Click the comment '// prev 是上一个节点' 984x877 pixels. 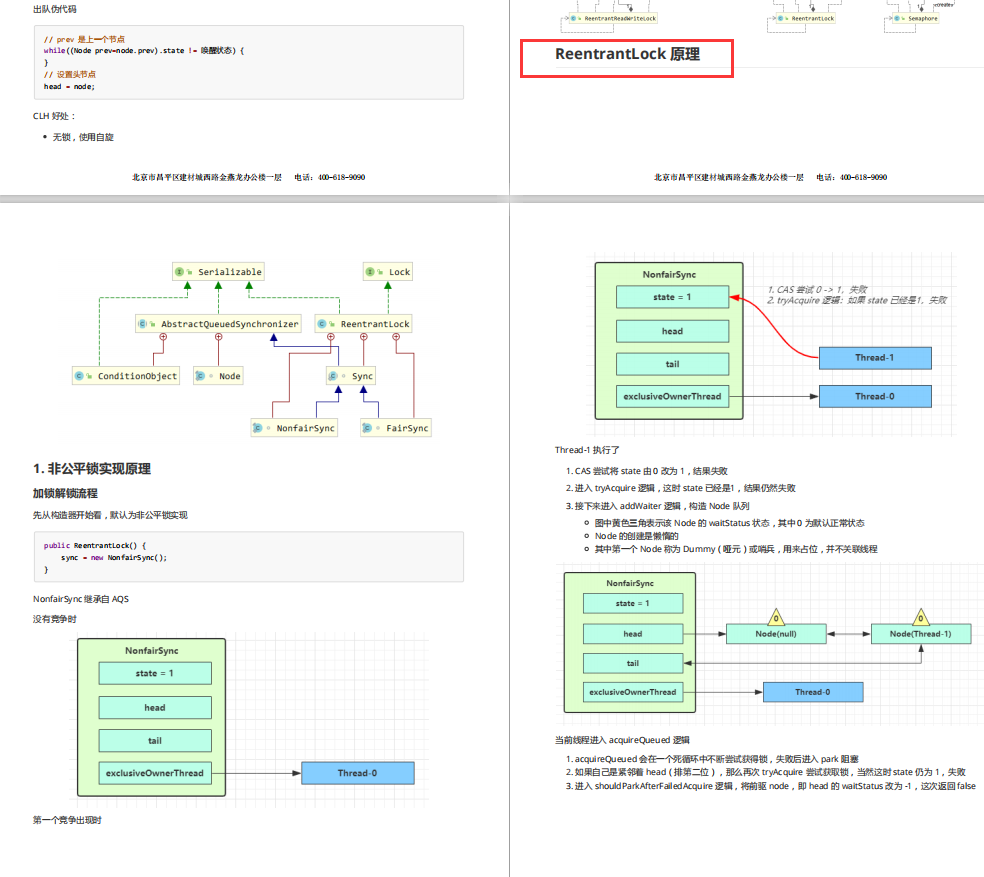click(x=84, y=39)
